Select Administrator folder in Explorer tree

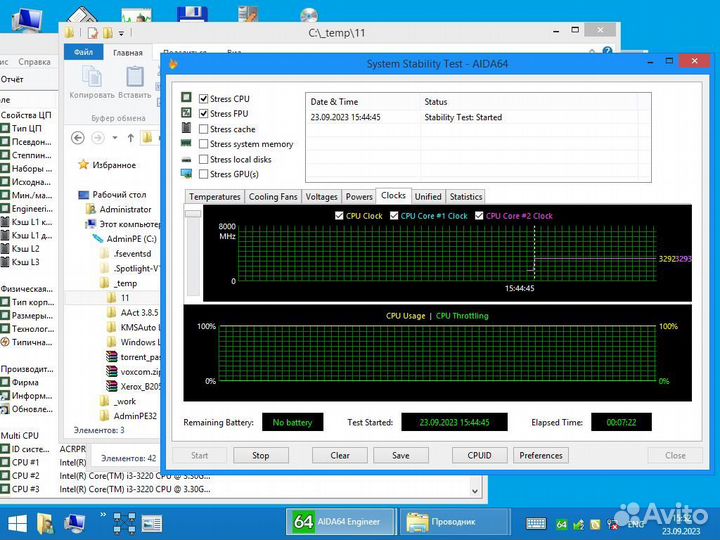pyautogui.click(x=125, y=209)
